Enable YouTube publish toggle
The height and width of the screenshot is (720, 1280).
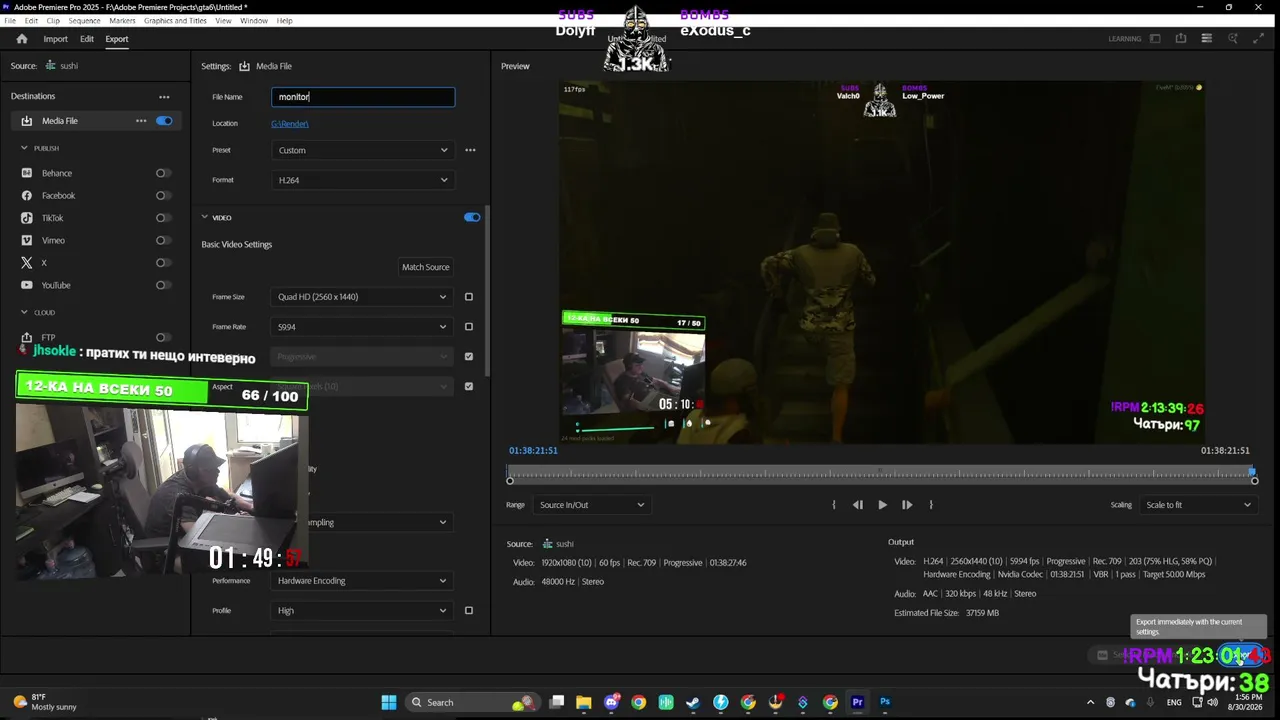tap(163, 285)
